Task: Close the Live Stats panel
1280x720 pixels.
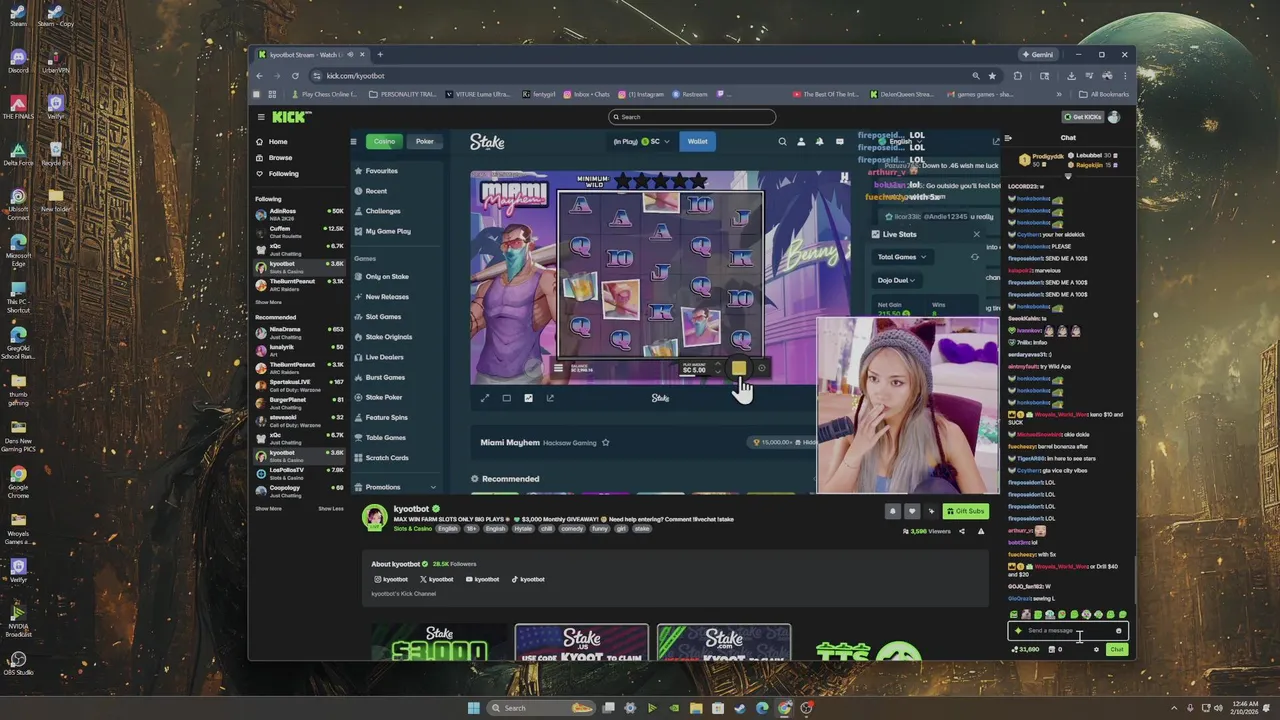Action: (977, 234)
